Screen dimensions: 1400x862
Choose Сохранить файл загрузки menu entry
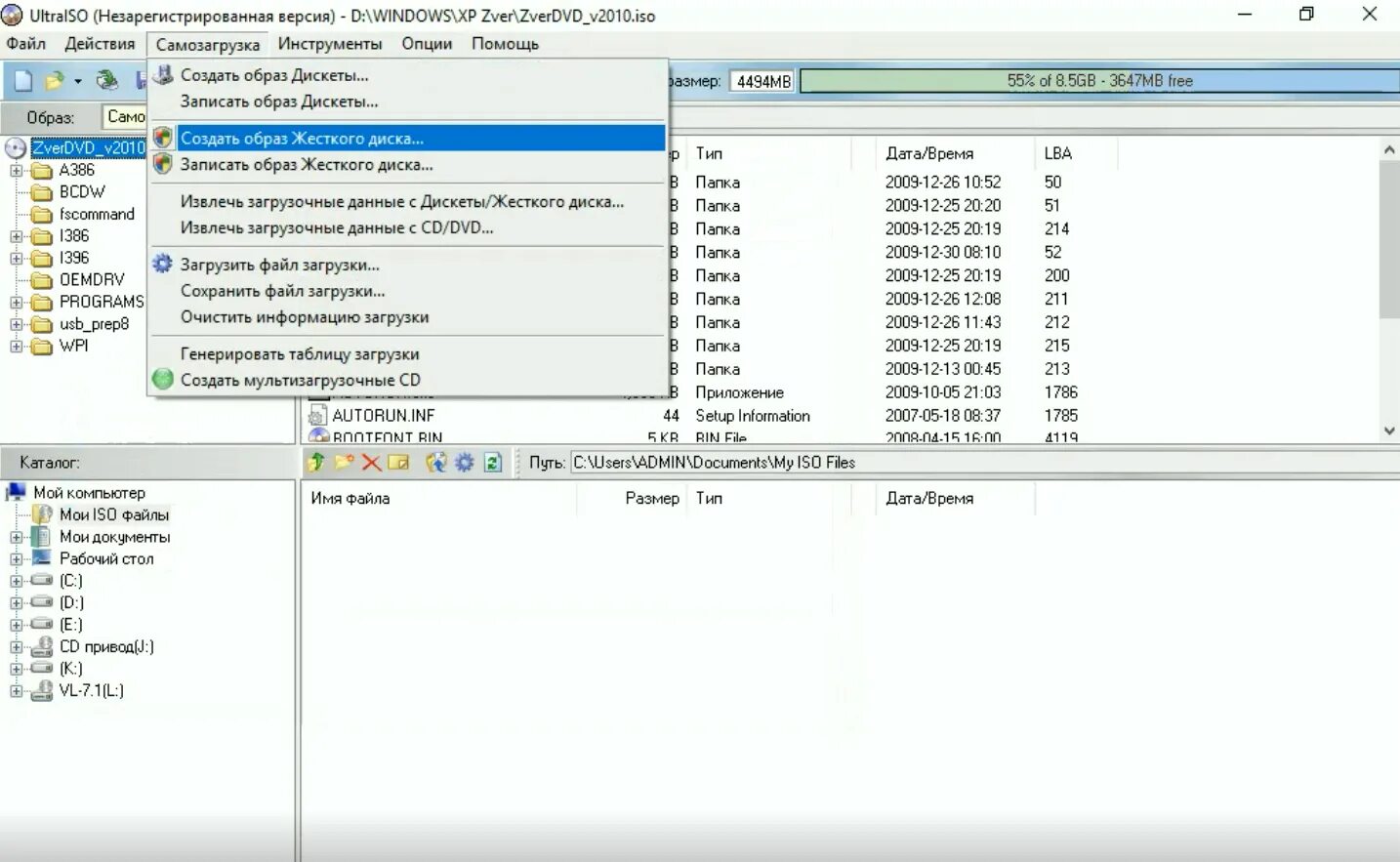(x=408, y=291)
